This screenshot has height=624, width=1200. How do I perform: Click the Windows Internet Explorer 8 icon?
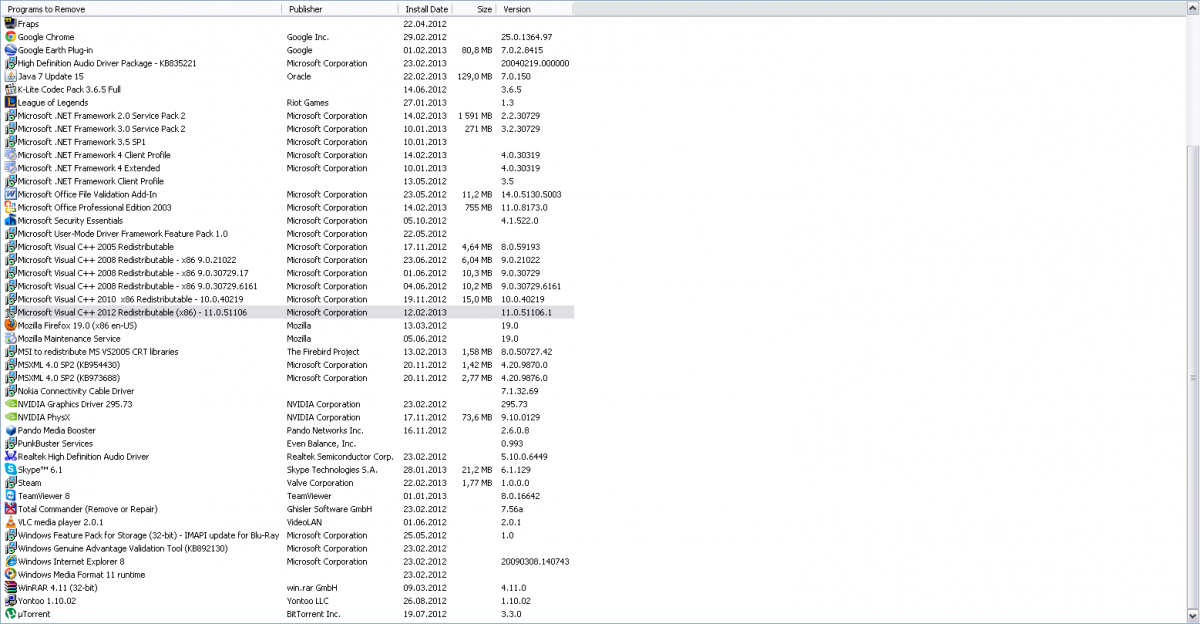click(x=10, y=561)
